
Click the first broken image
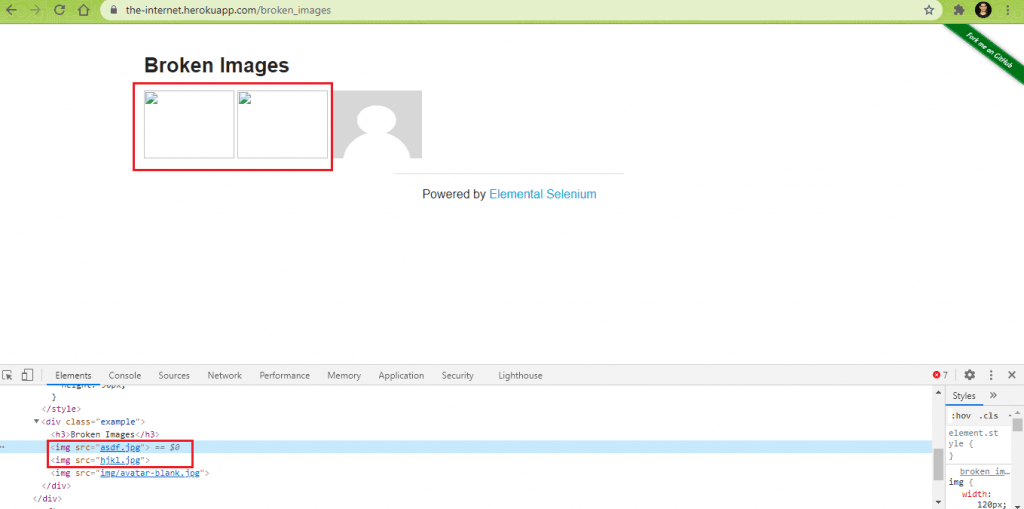189,124
